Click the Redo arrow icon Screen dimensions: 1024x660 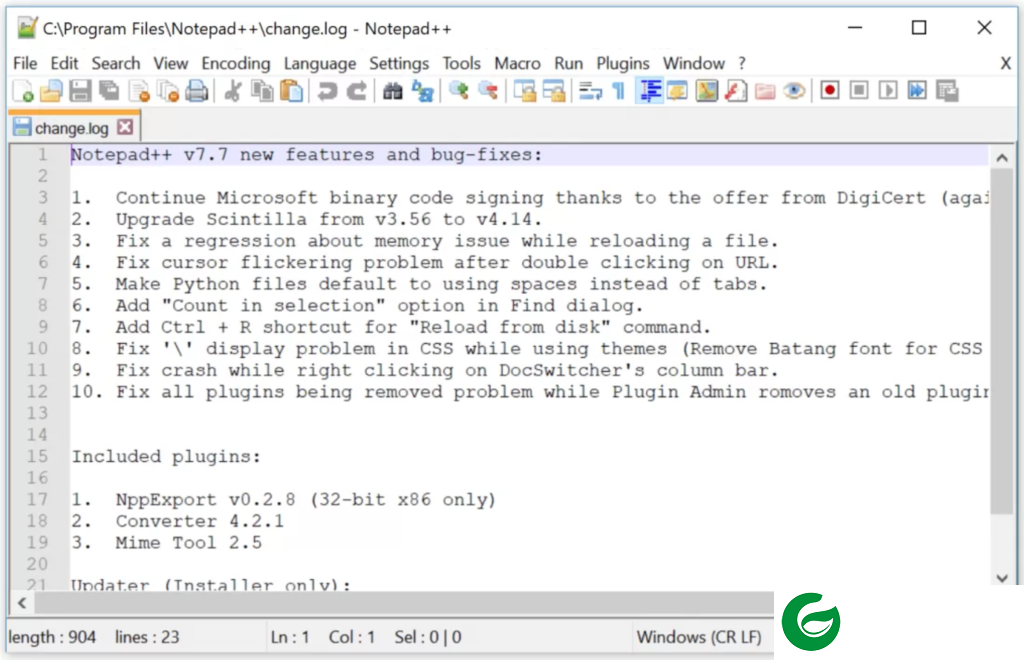click(x=357, y=91)
